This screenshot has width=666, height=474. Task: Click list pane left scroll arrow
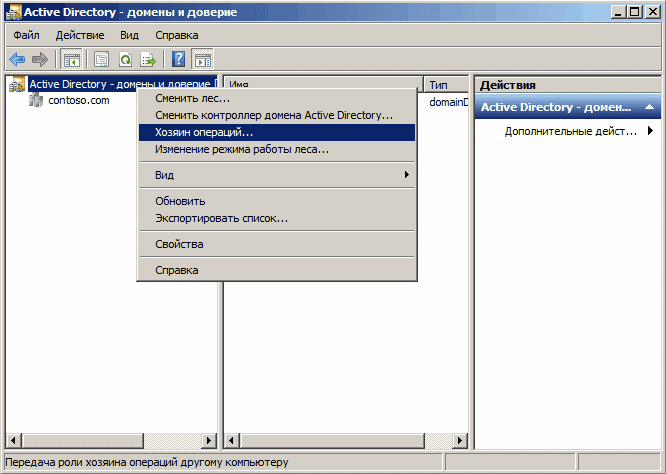pyautogui.click(x=231, y=440)
